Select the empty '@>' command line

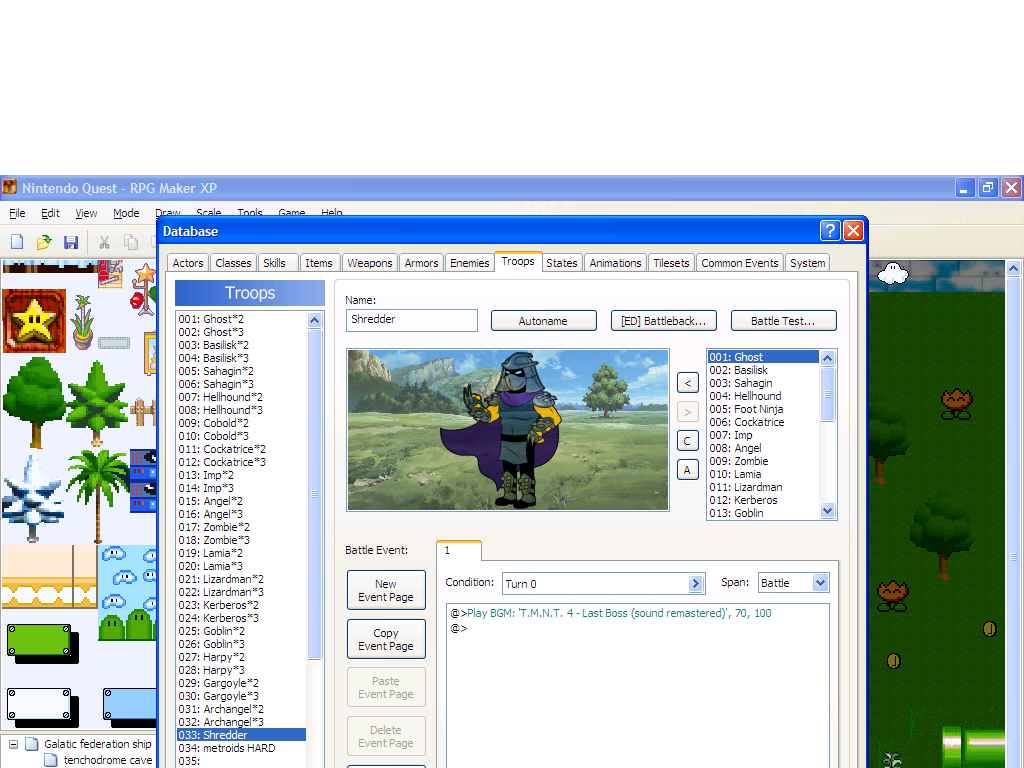point(459,628)
